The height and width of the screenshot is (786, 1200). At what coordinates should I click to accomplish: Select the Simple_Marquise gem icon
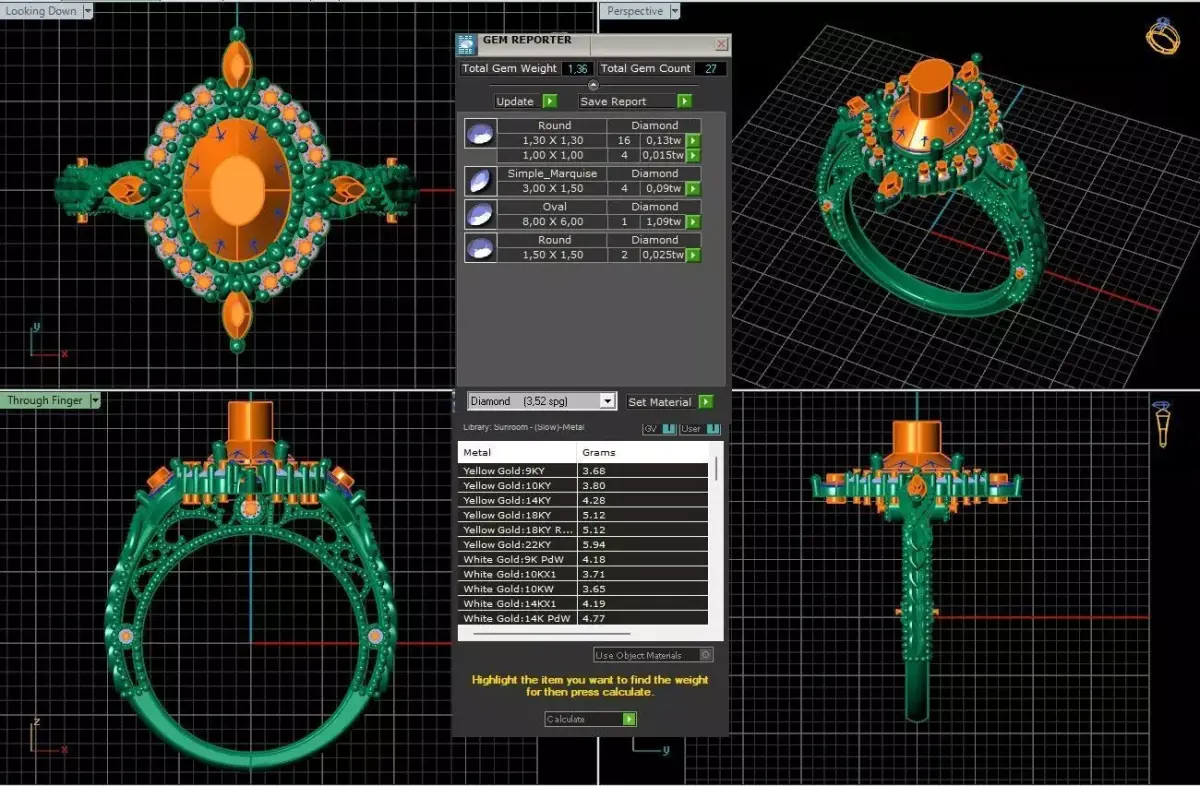(480, 181)
